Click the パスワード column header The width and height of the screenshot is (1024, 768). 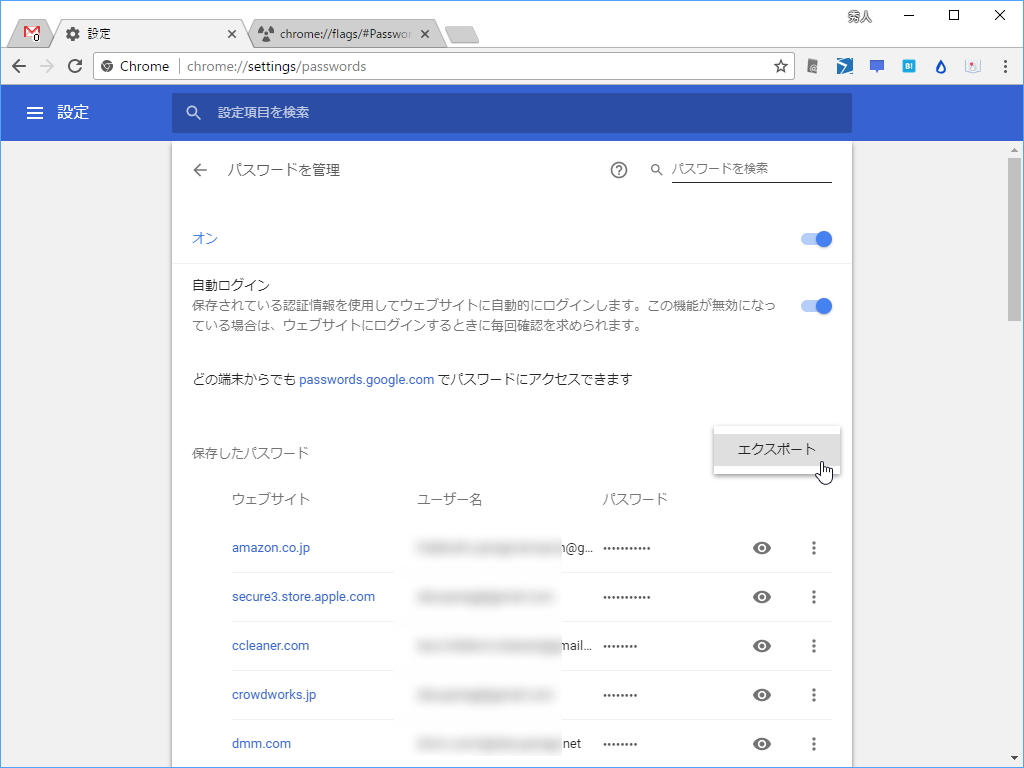pos(635,499)
